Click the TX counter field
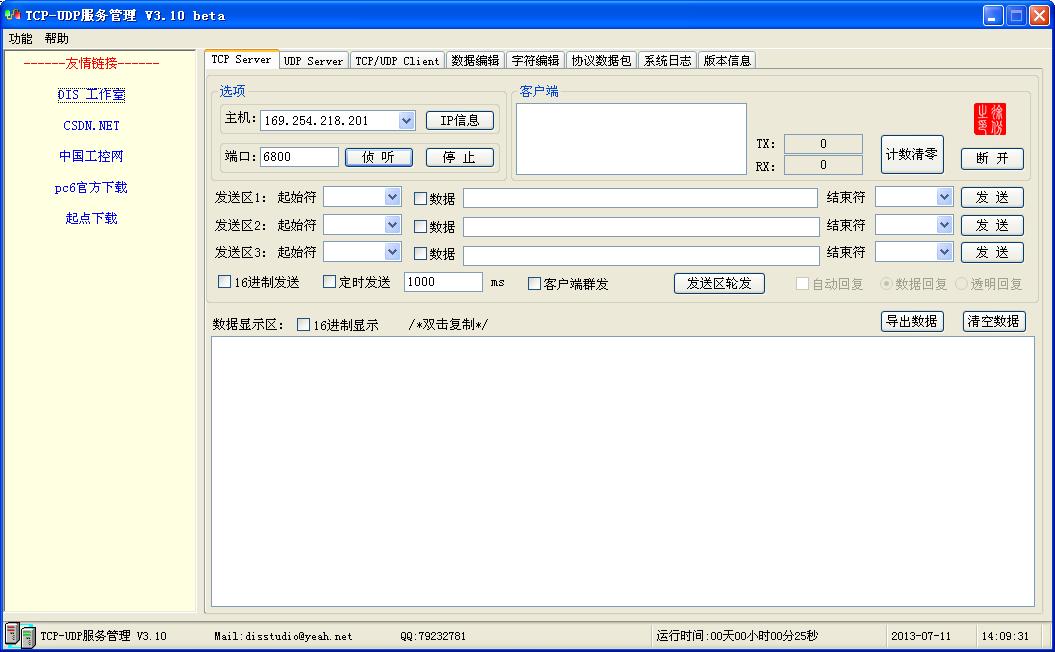 (x=824, y=143)
